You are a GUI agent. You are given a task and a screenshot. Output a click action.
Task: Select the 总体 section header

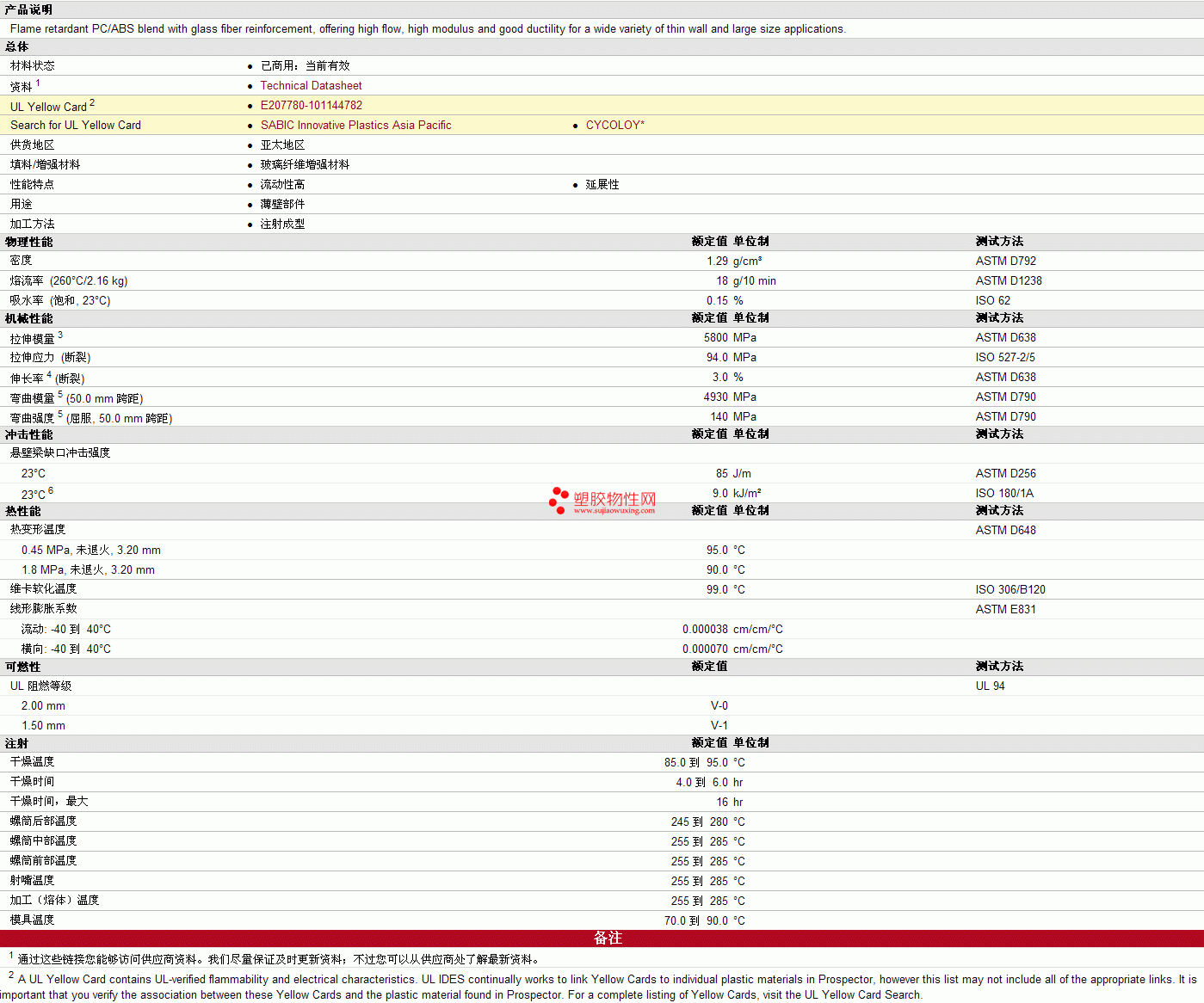click(x=17, y=46)
